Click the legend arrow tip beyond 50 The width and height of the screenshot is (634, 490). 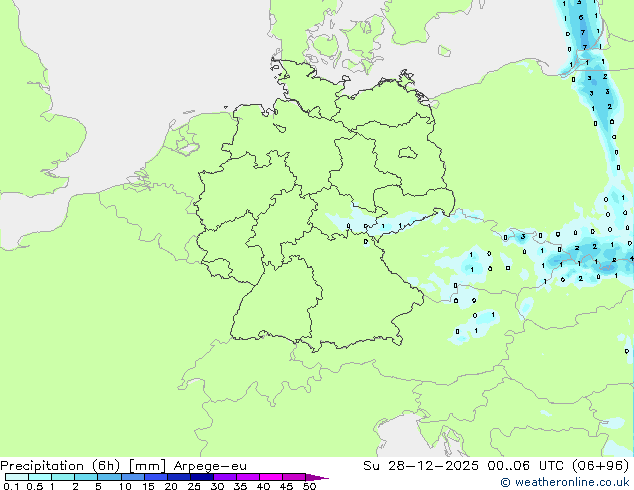click(317, 477)
